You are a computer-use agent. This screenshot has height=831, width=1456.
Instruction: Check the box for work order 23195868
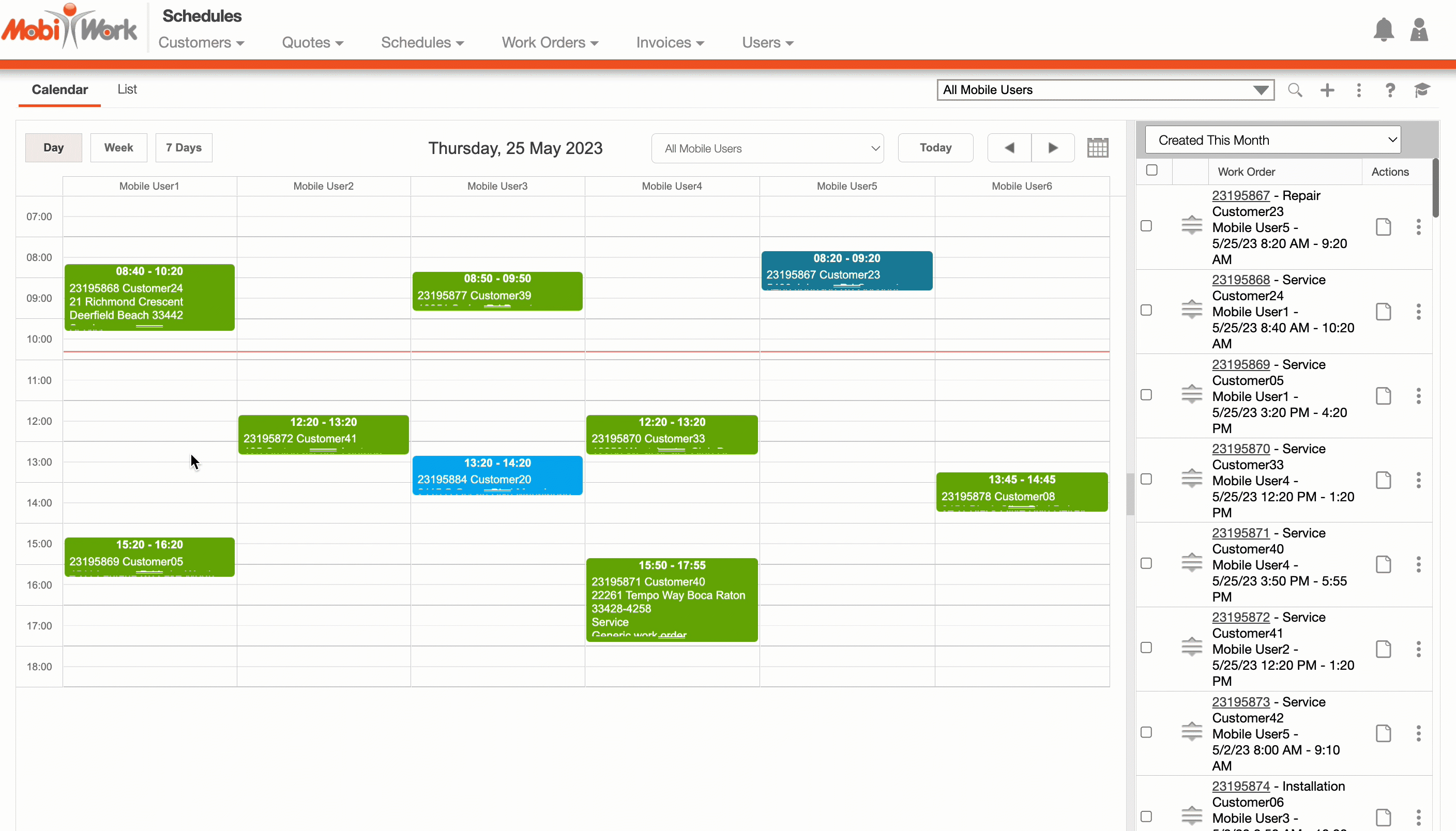coord(1146,311)
